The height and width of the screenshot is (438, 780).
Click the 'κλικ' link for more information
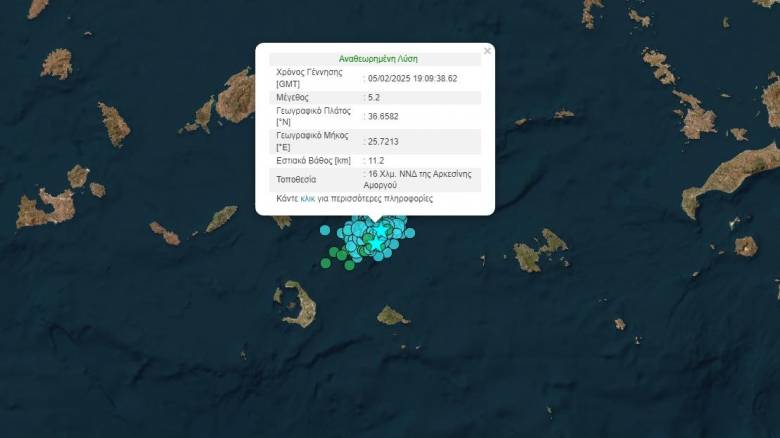307,199
